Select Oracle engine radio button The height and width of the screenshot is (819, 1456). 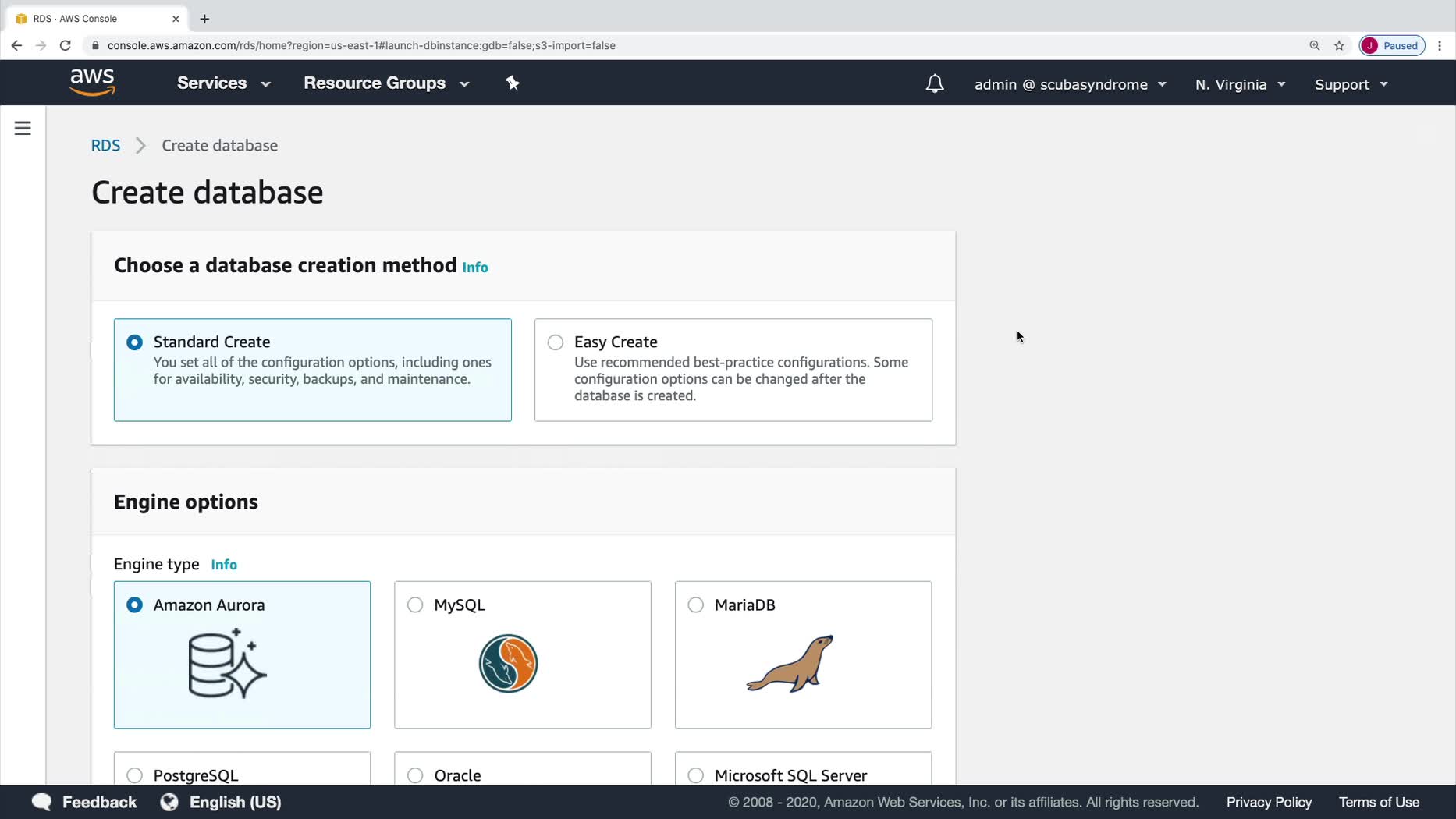(x=415, y=775)
